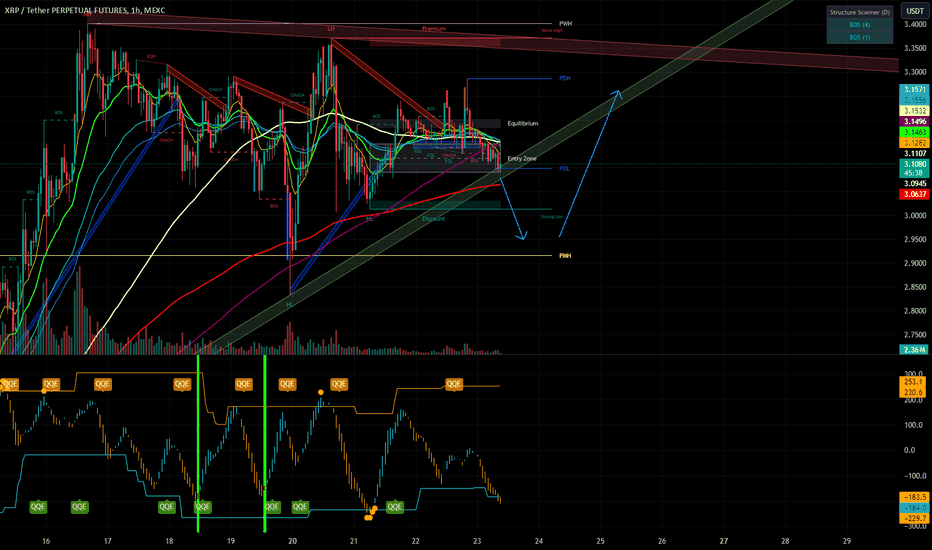932x550 pixels.
Task: Click the 200.0 indicator axis label
Action: (x=913, y=400)
